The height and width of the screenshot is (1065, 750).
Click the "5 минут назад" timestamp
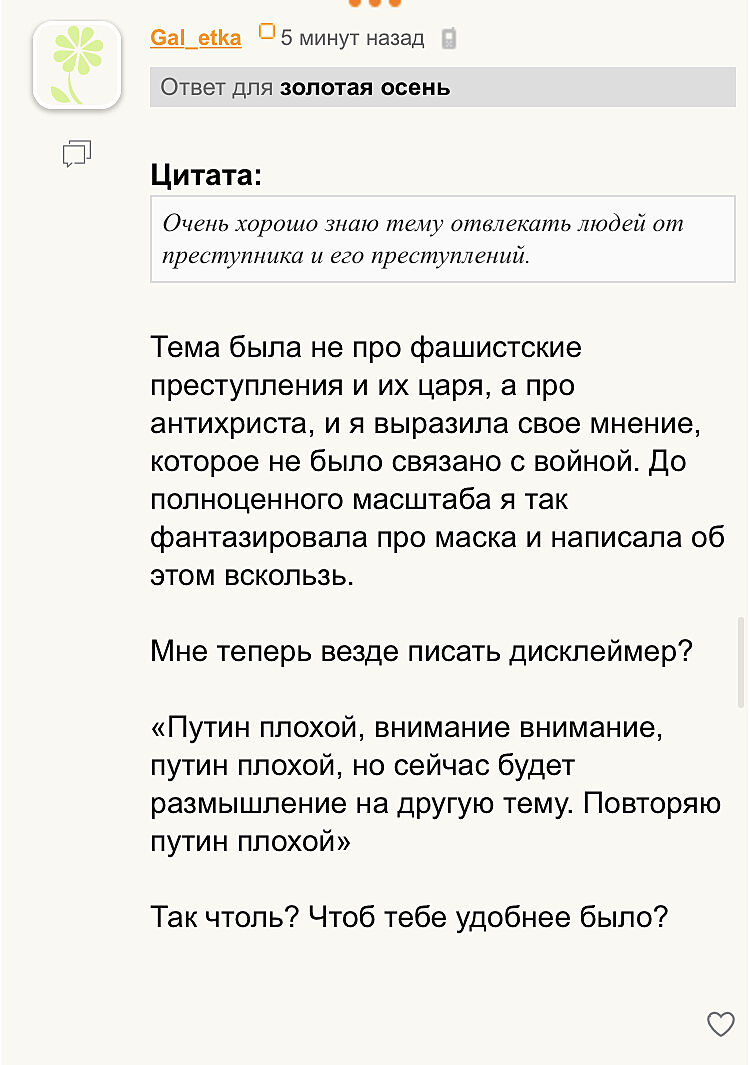[x=352, y=39]
